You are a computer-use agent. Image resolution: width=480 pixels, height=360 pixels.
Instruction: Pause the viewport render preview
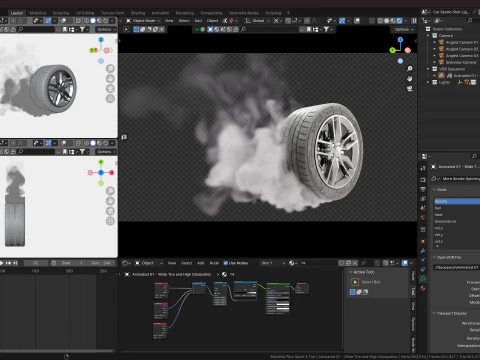click(414, 21)
